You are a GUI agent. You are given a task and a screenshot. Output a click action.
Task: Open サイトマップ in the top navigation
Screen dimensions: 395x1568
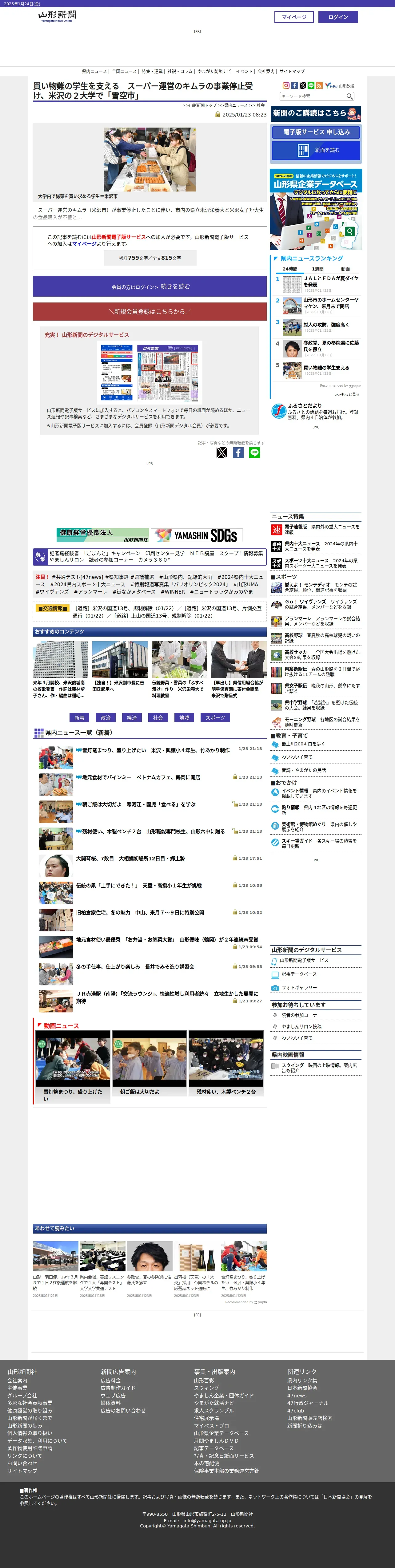292,71
